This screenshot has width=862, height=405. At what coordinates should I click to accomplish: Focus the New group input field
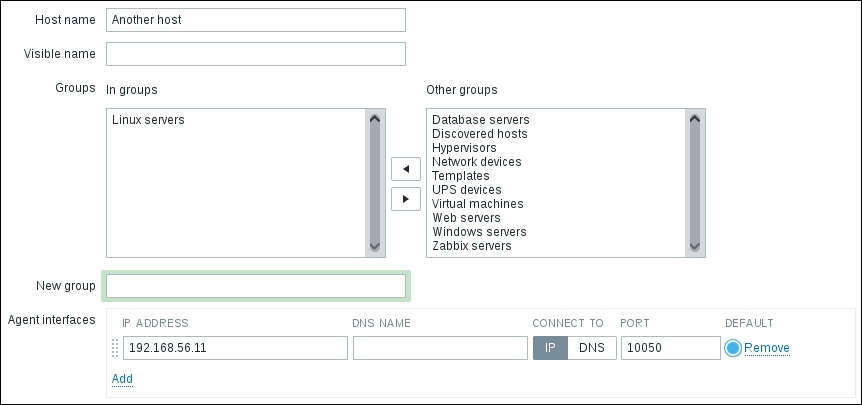(256, 286)
